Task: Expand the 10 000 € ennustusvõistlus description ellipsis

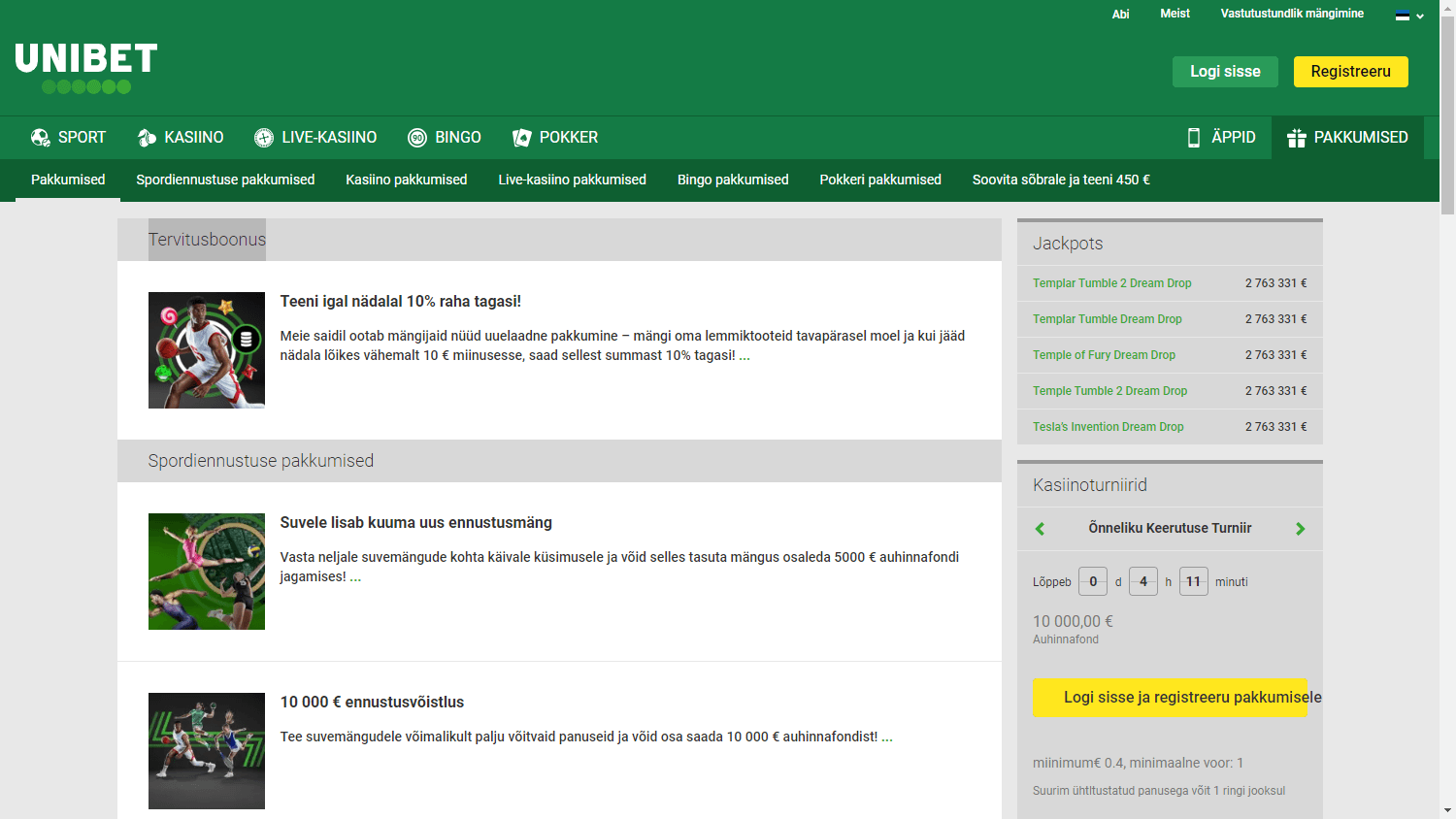Action: tap(887, 737)
